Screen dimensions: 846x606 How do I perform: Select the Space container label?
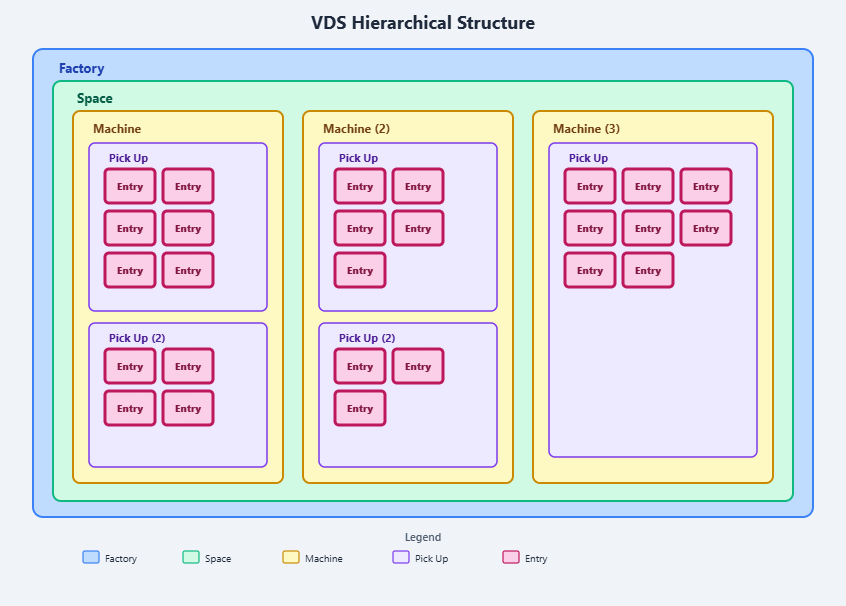94,99
